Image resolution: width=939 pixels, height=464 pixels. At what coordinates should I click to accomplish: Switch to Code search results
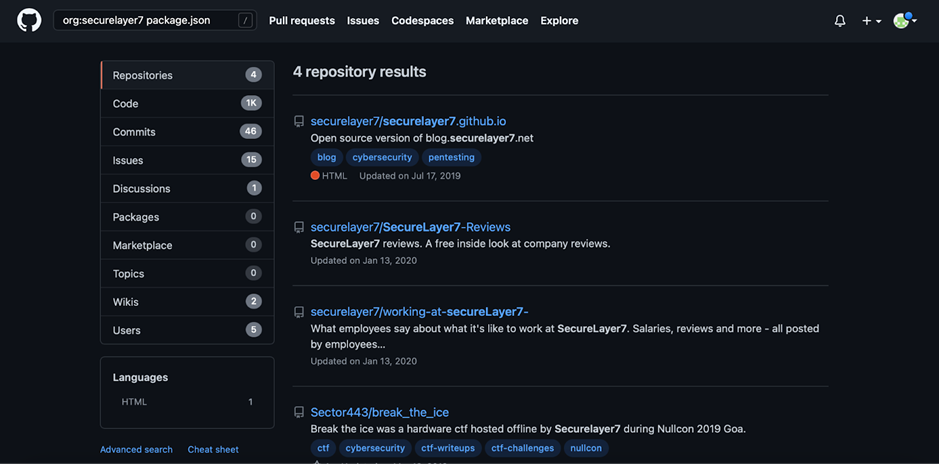click(187, 104)
